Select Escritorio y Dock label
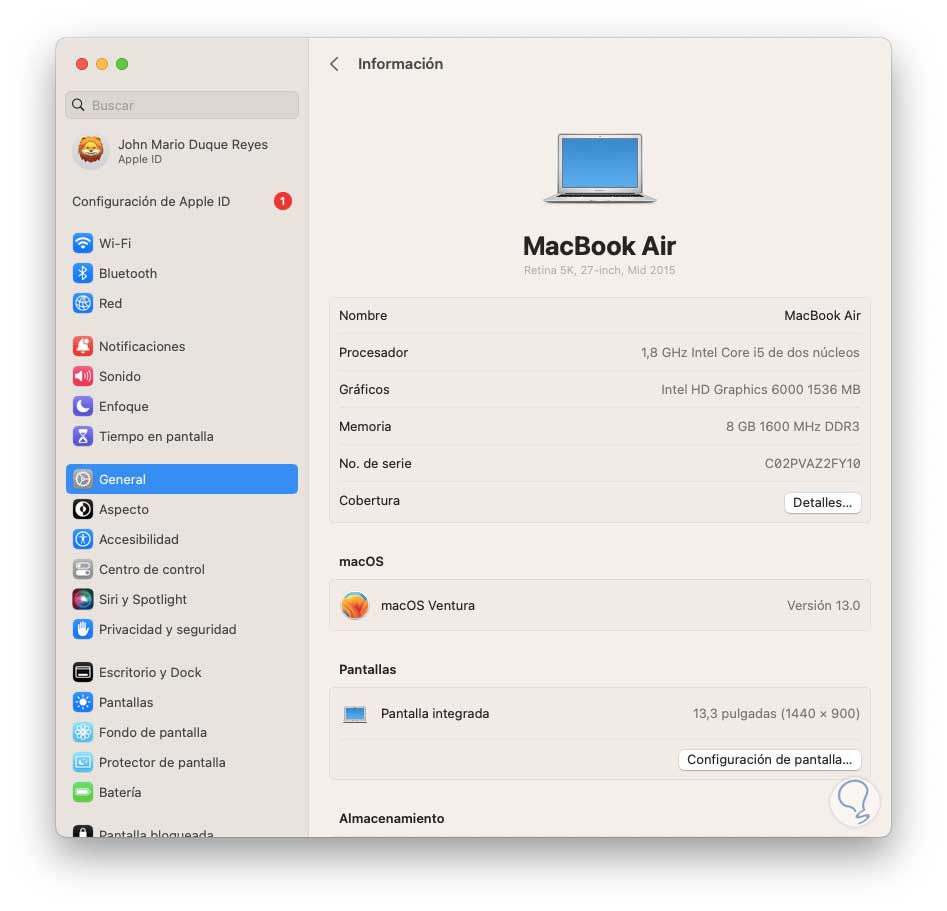This screenshot has width=947, height=911. [150, 672]
